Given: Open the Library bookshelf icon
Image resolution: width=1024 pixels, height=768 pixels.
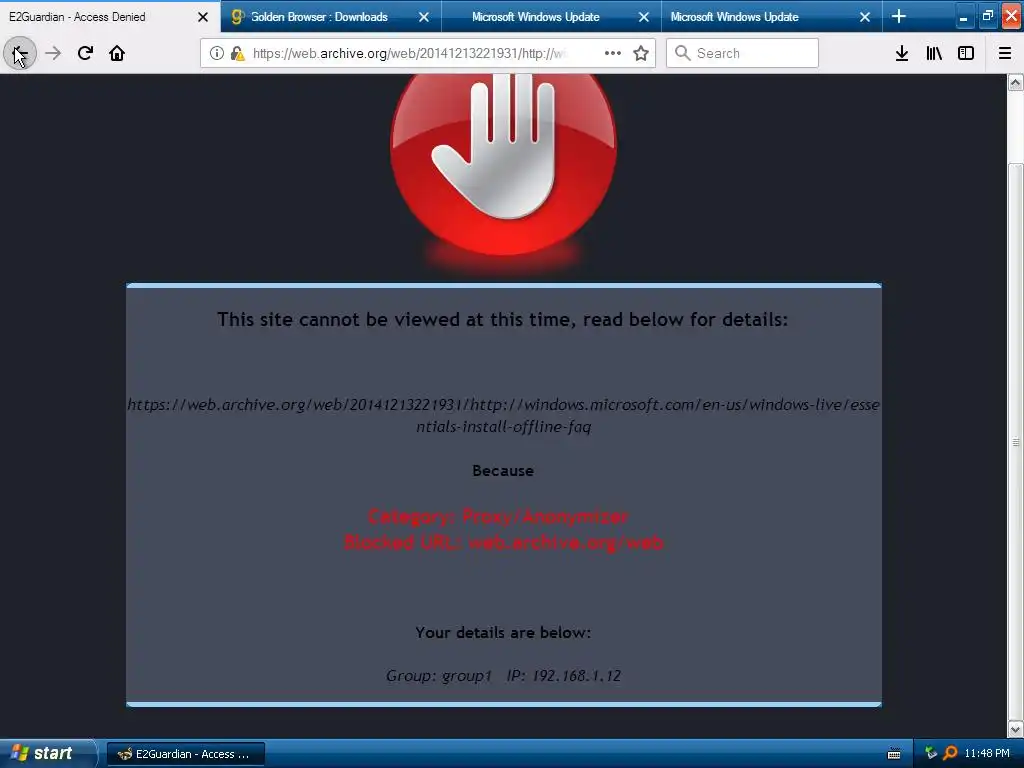Looking at the screenshot, I should pos(934,53).
